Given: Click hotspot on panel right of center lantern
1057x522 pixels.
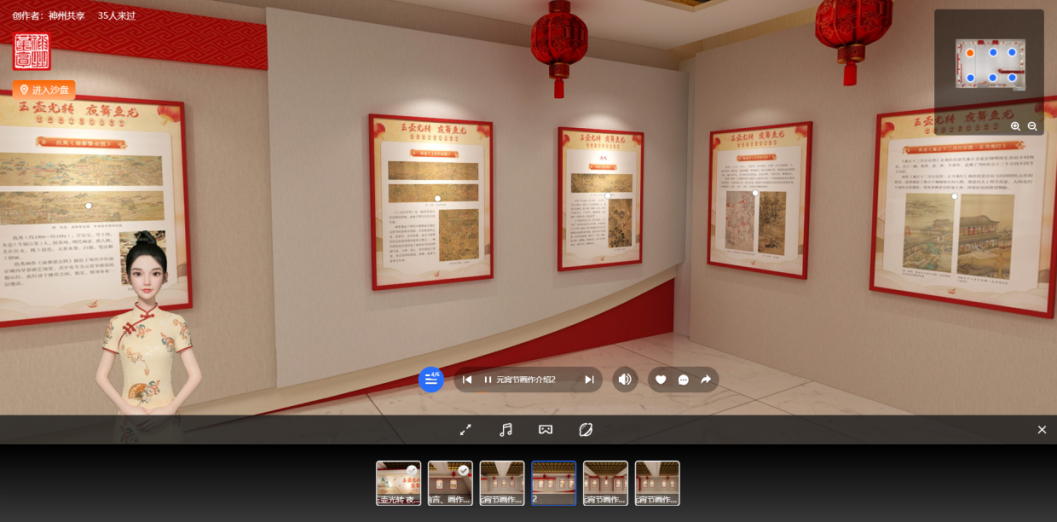Looking at the screenshot, I should point(607,196).
